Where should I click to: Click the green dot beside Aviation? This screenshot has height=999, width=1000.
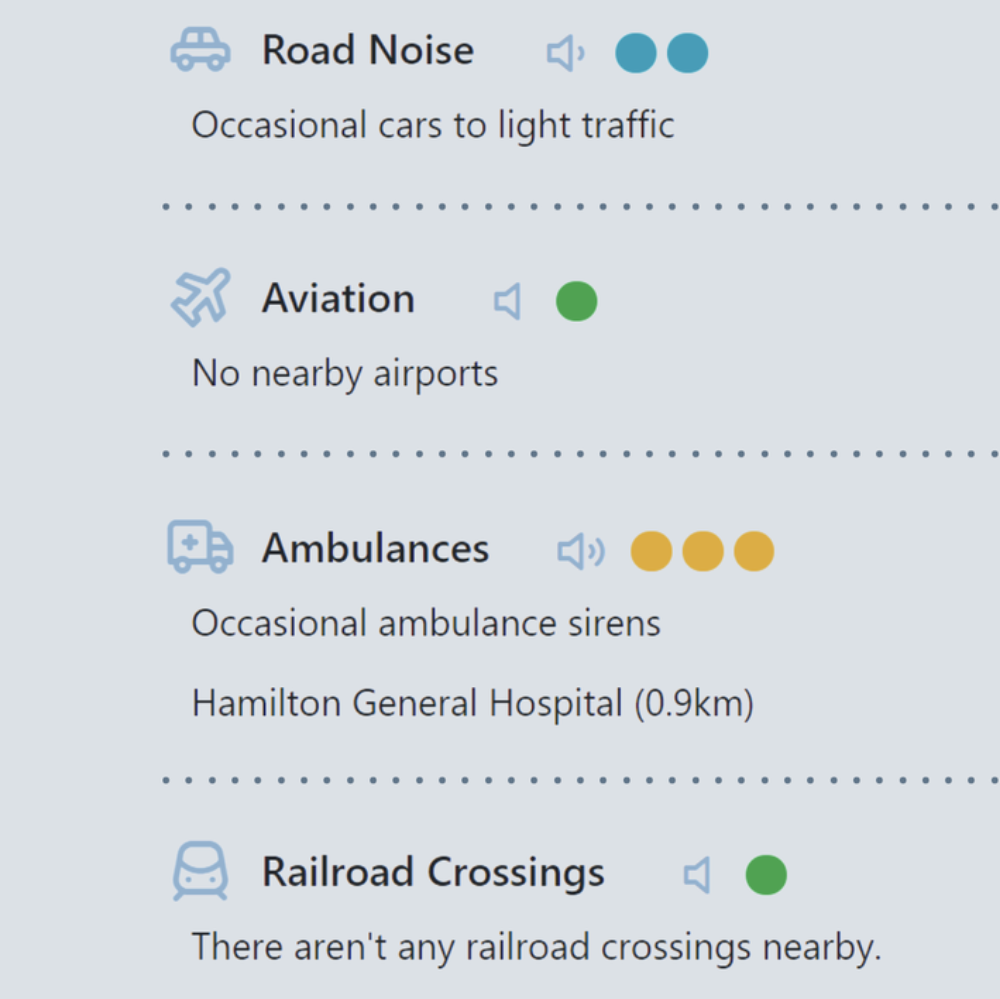click(577, 301)
